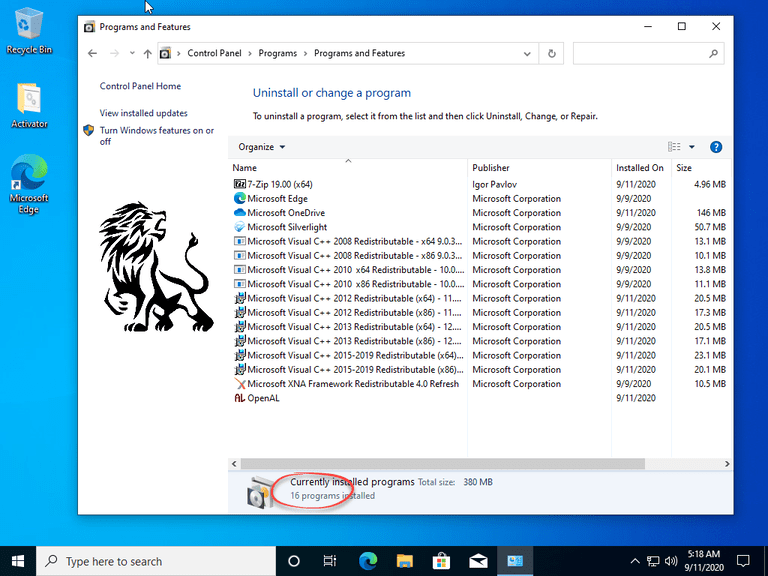Viewport: 768px width, 576px height.
Task: Click the search magnifier icon
Action: pyautogui.click(x=713, y=53)
